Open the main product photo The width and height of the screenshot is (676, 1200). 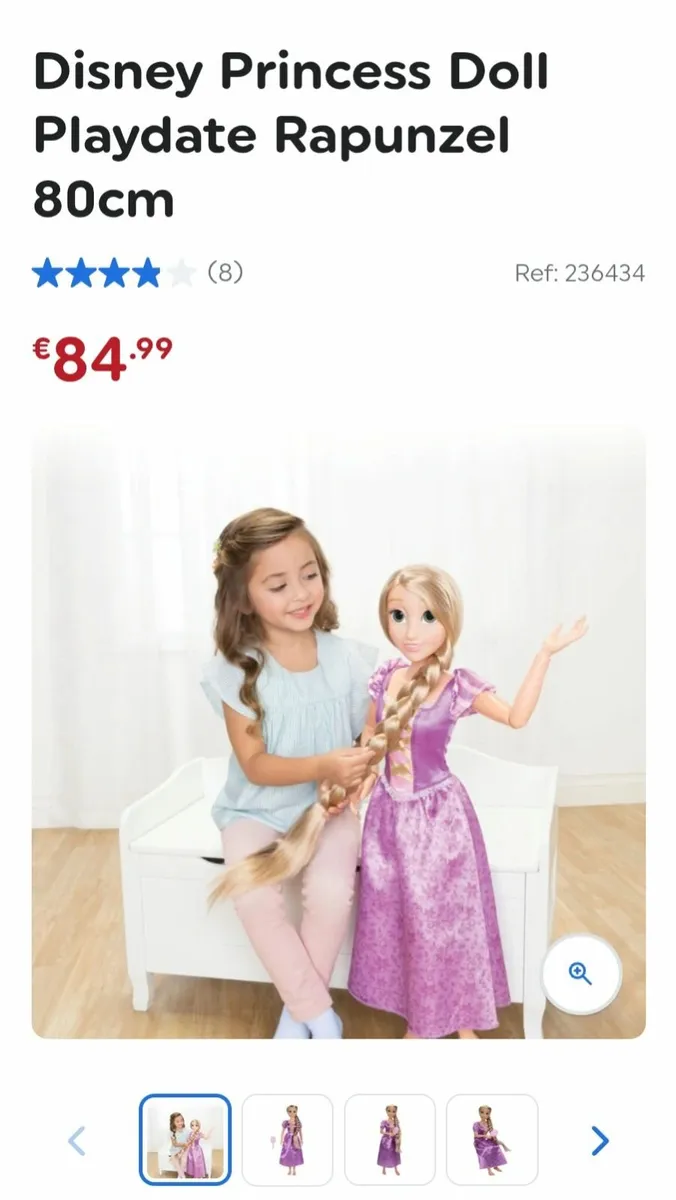coord(338,732)
